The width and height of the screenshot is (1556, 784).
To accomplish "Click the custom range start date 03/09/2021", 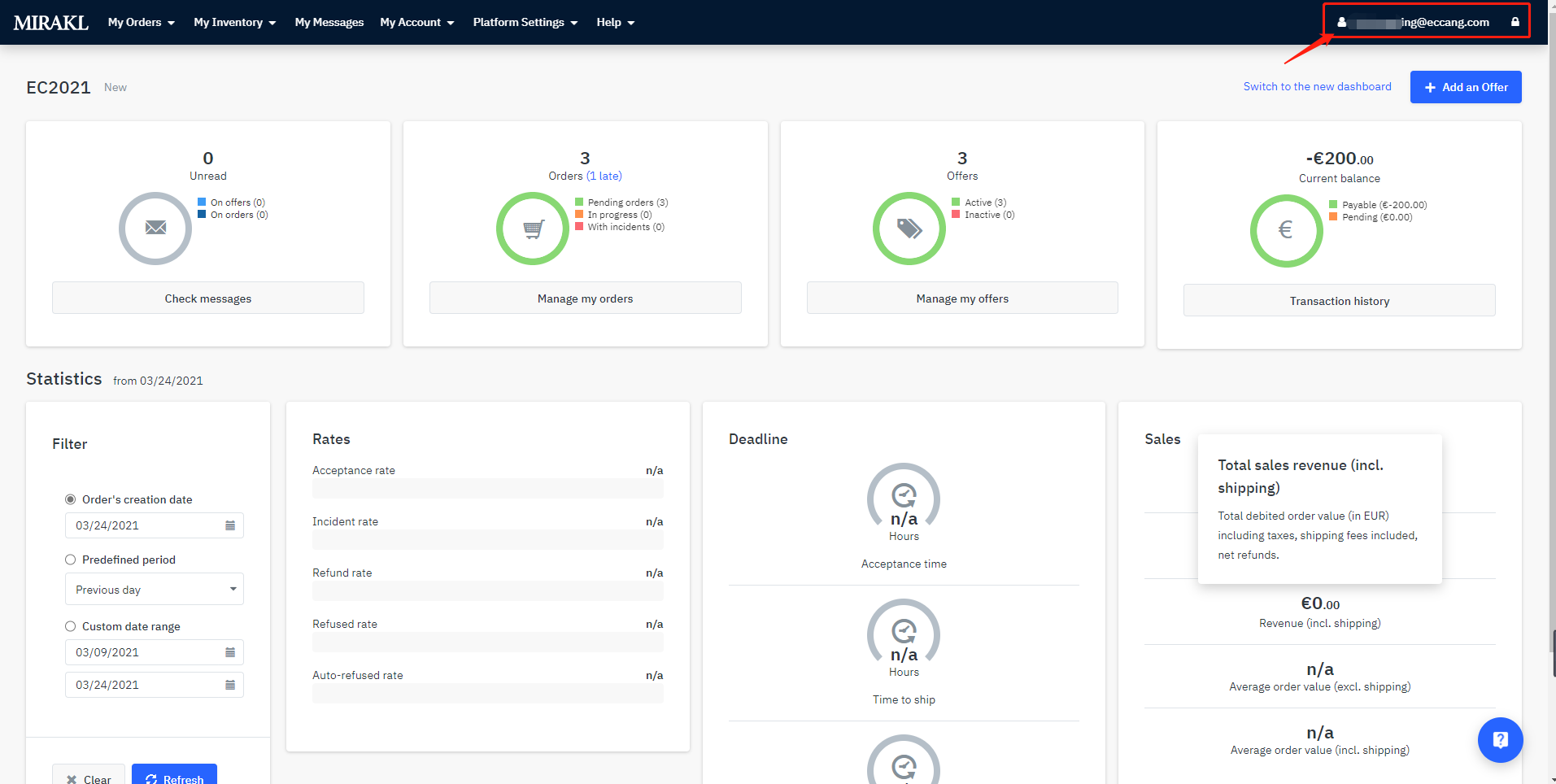I will [x=155, y=652].
